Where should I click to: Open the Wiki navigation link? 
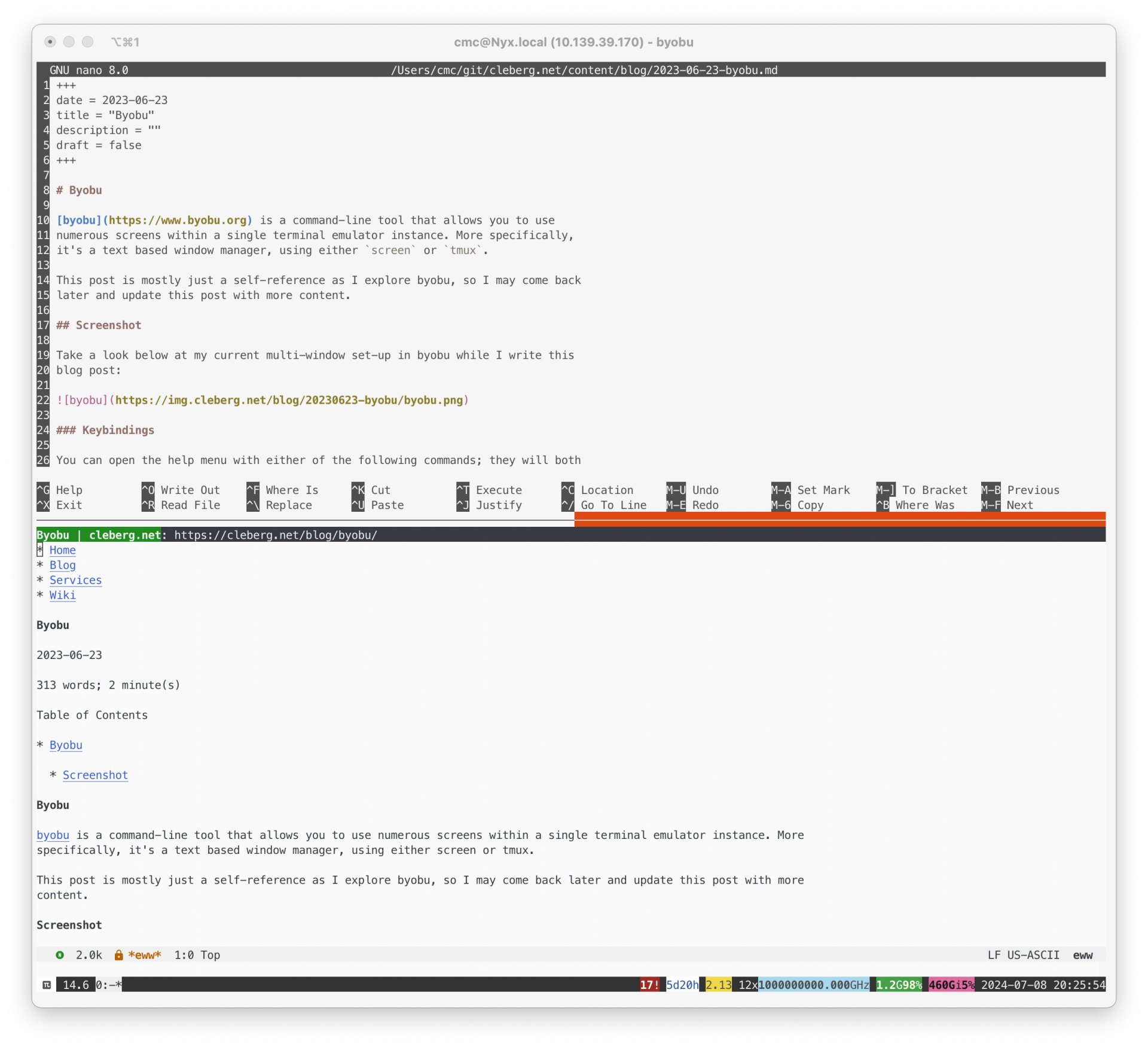pyautogui.click(x=62, y=594)
